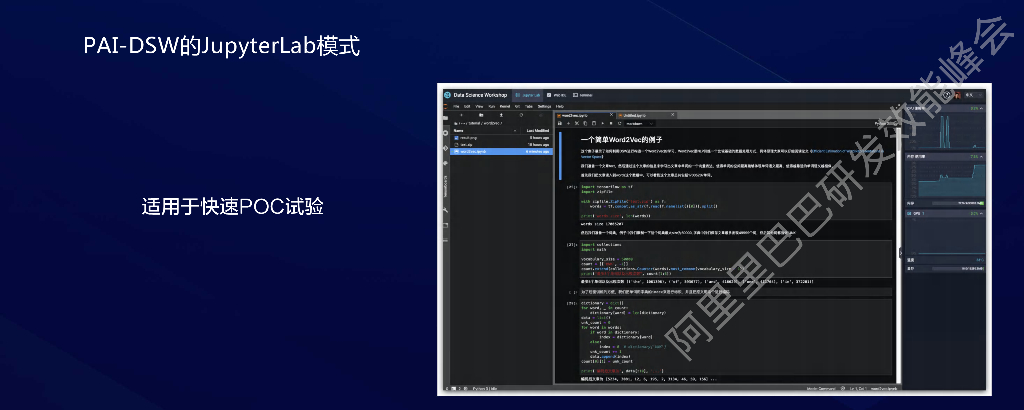Open the Settings menu
Viewport: 1024px width, 410px height.
click(544, 106)
